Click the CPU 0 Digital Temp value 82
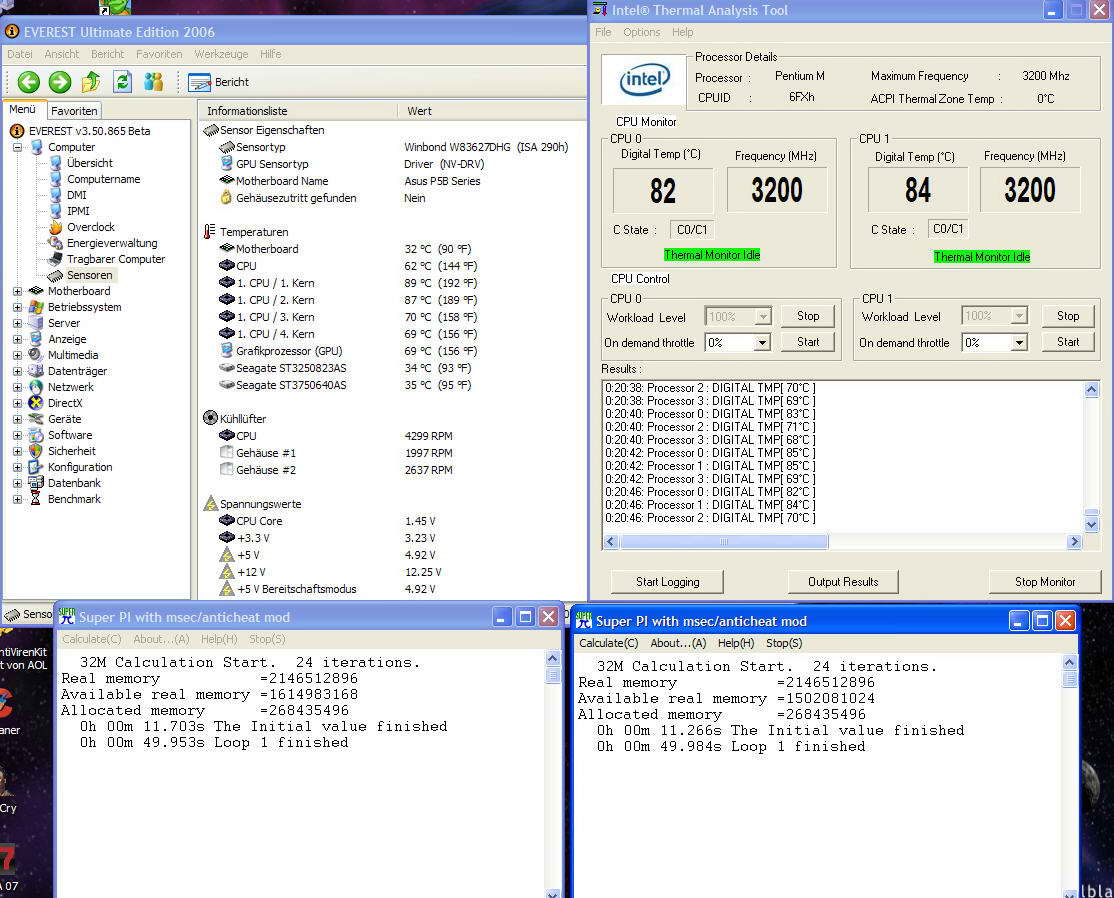1114x898 pixels. coord(663,191)
